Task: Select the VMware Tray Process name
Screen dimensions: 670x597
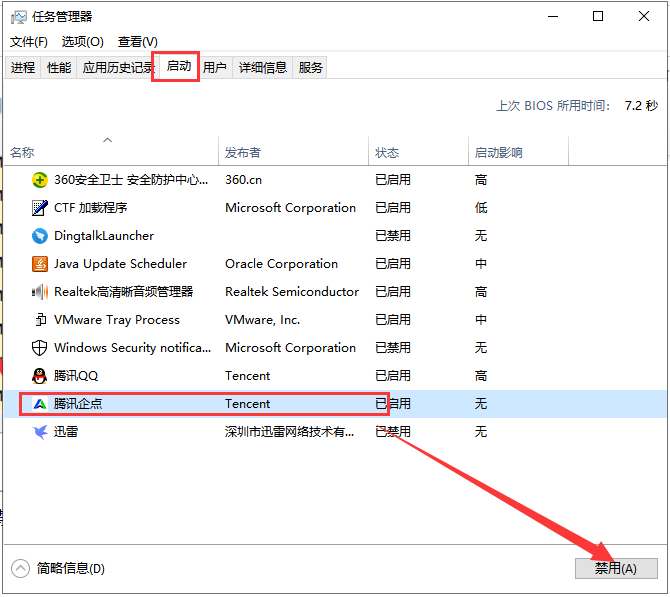Action: pyautogui.click(x=117, y=320)
